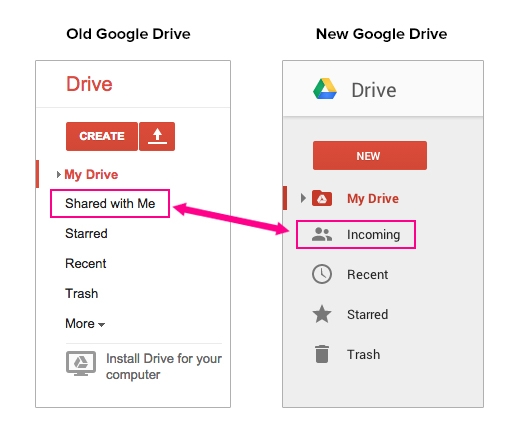Click the clock icon beside Recent
Screen dimensions: 510x427
click(x=322, y=274)
